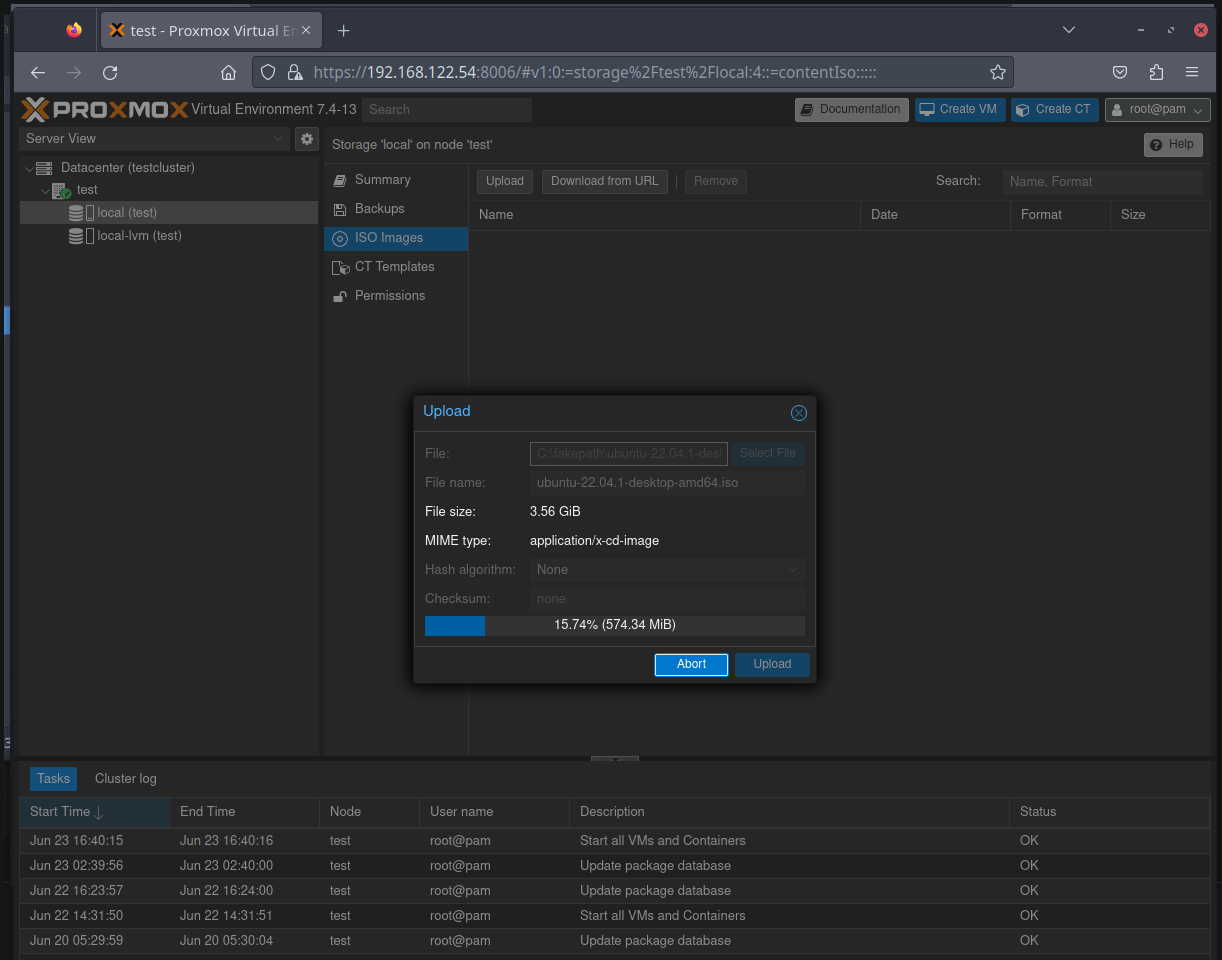The height and width of the screenshot is (960, 1222).
Task: Click the Help button
Action: point(1172,144)
